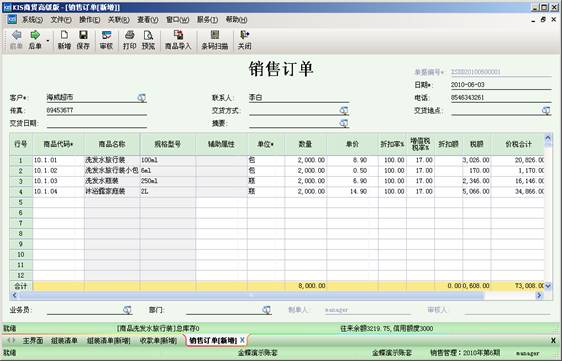Select row header number 12

pos(21,275)
